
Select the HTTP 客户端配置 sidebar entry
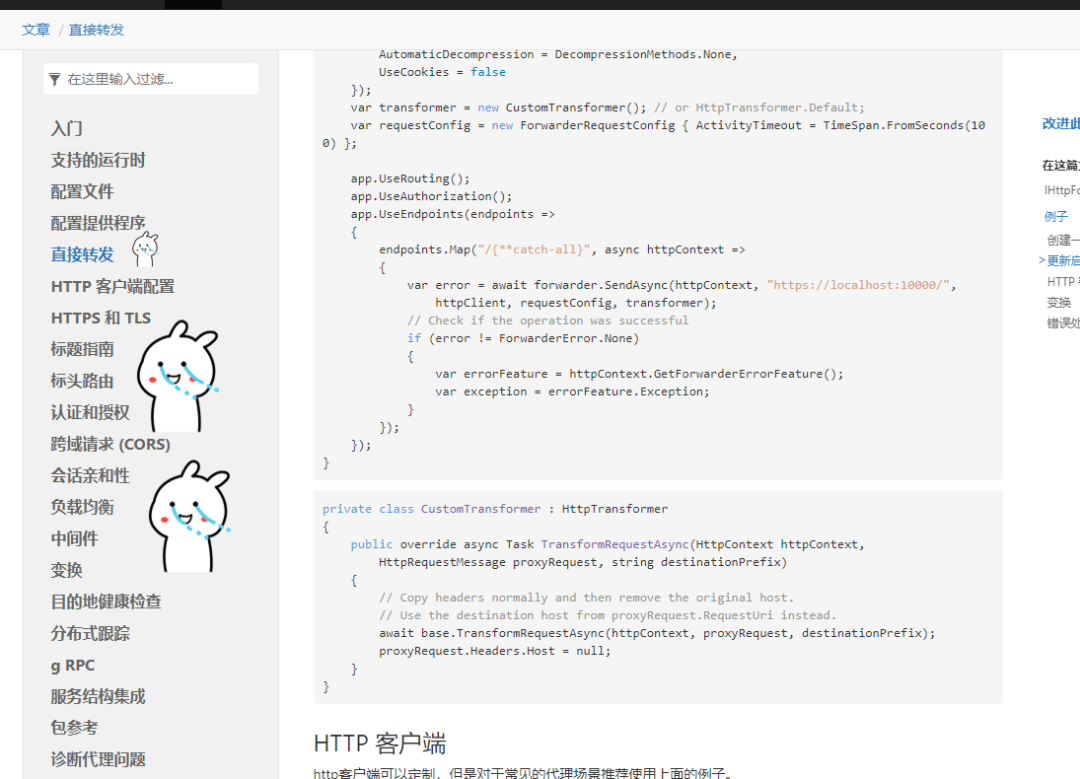pyautogui.click(x=113, y=286)
